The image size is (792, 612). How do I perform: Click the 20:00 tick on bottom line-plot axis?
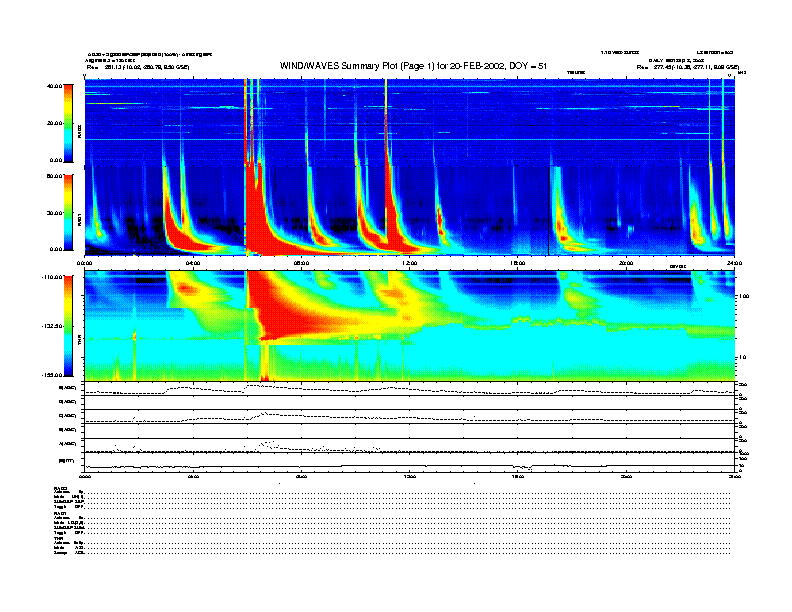click(x=626, y=476)
